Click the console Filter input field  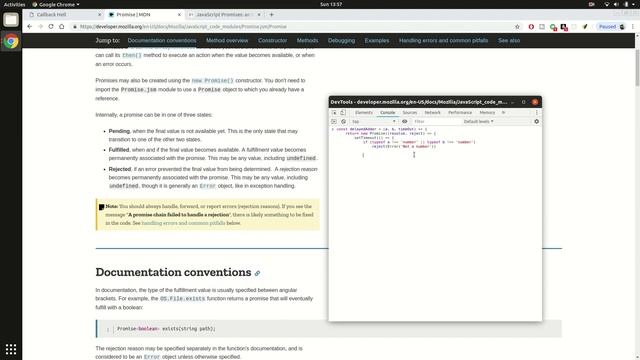click(x=435, y=122)
